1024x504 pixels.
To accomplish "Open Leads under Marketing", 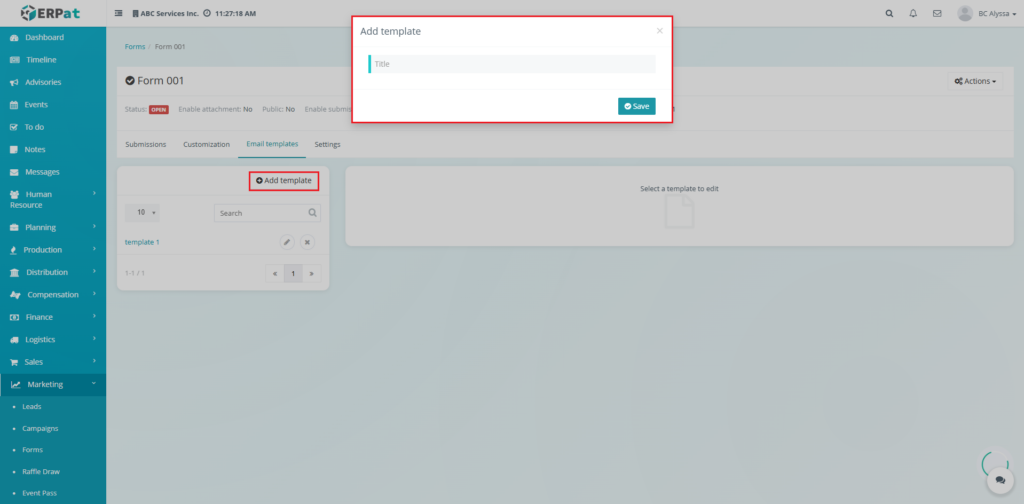I will pyautogui.click(x=31, y=406).
